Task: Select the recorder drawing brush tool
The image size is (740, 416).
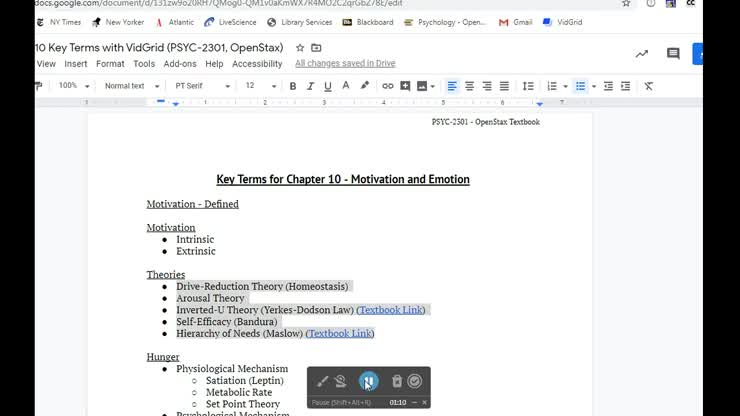Action: [322, 381]
